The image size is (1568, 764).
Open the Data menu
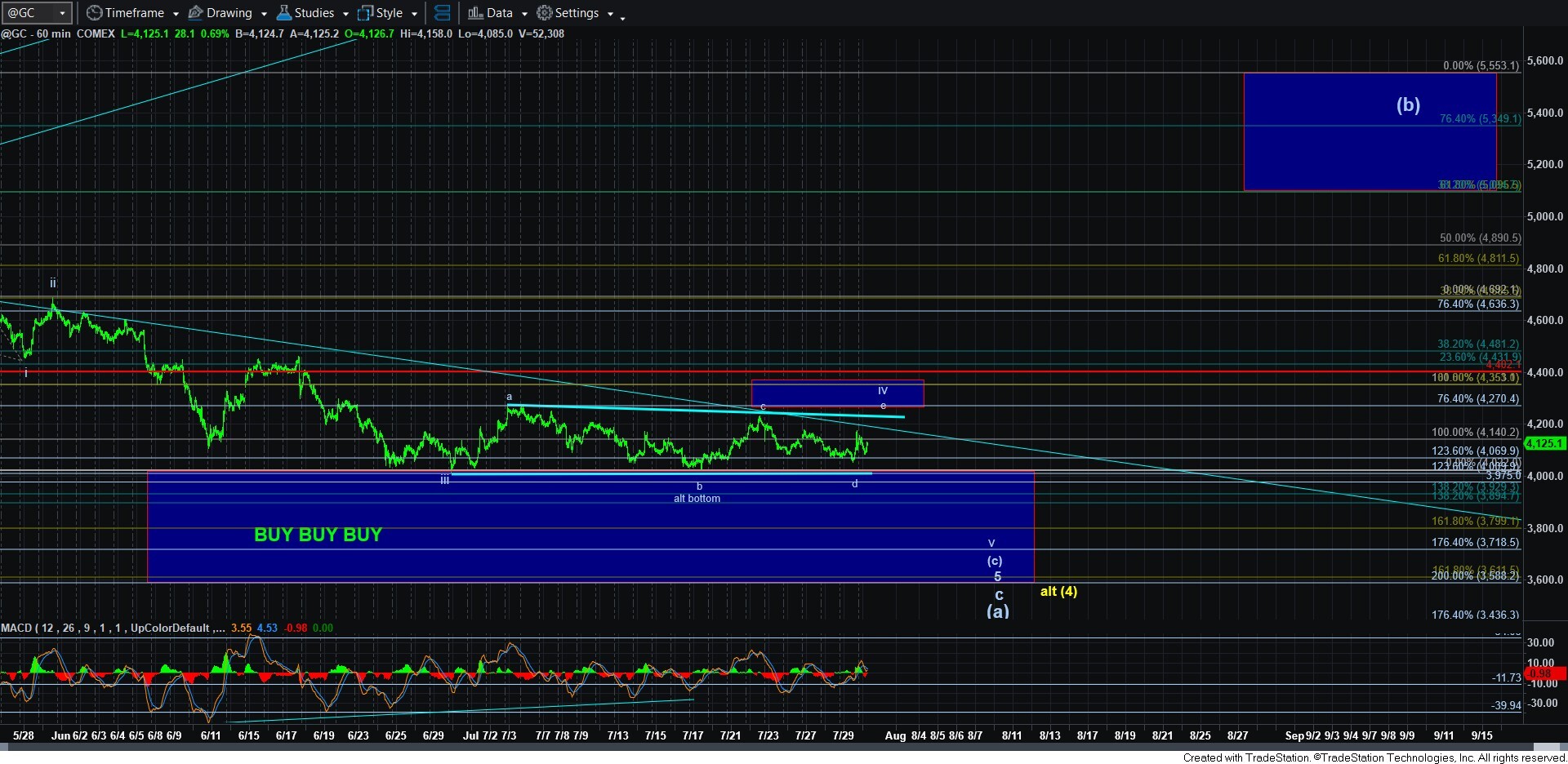tap(497, 13)
